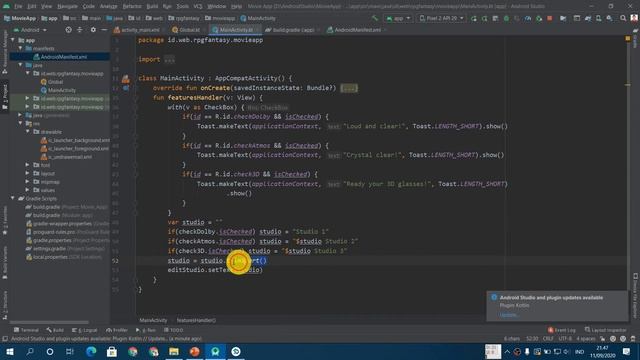Viewport: 640px width, 360px height.
Task: Click the project view settings gear icon
Action: pyautogui.click(x=93, y=30)
